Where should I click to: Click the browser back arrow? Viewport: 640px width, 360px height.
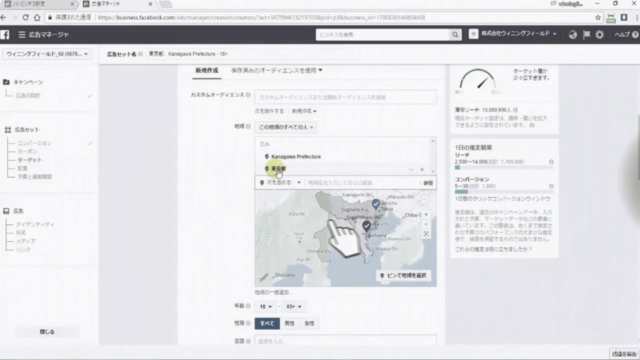pos(4,17)
